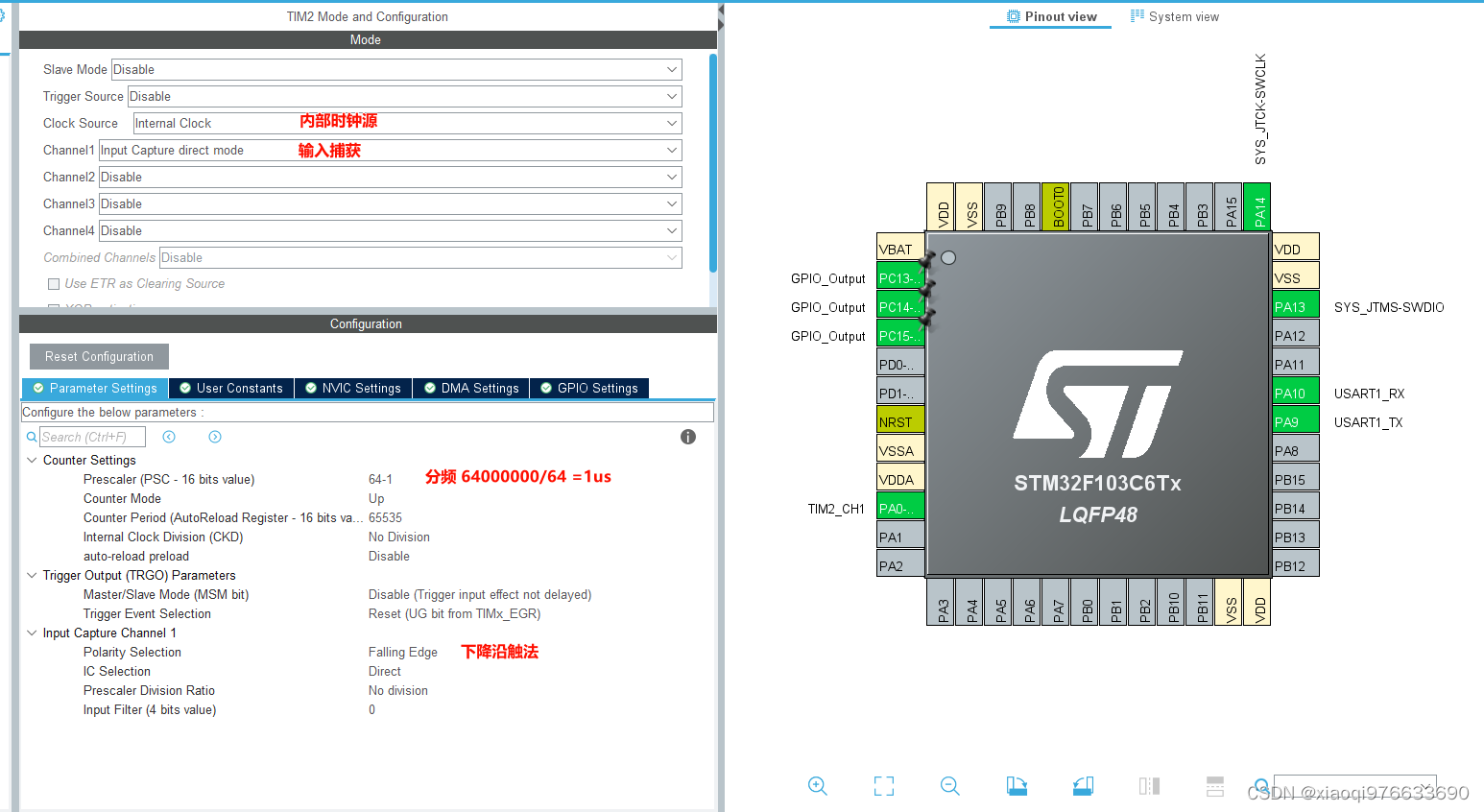The image size is (1484, 812).
Task: Go to previous search result arrow
Action: click(169, 437)
